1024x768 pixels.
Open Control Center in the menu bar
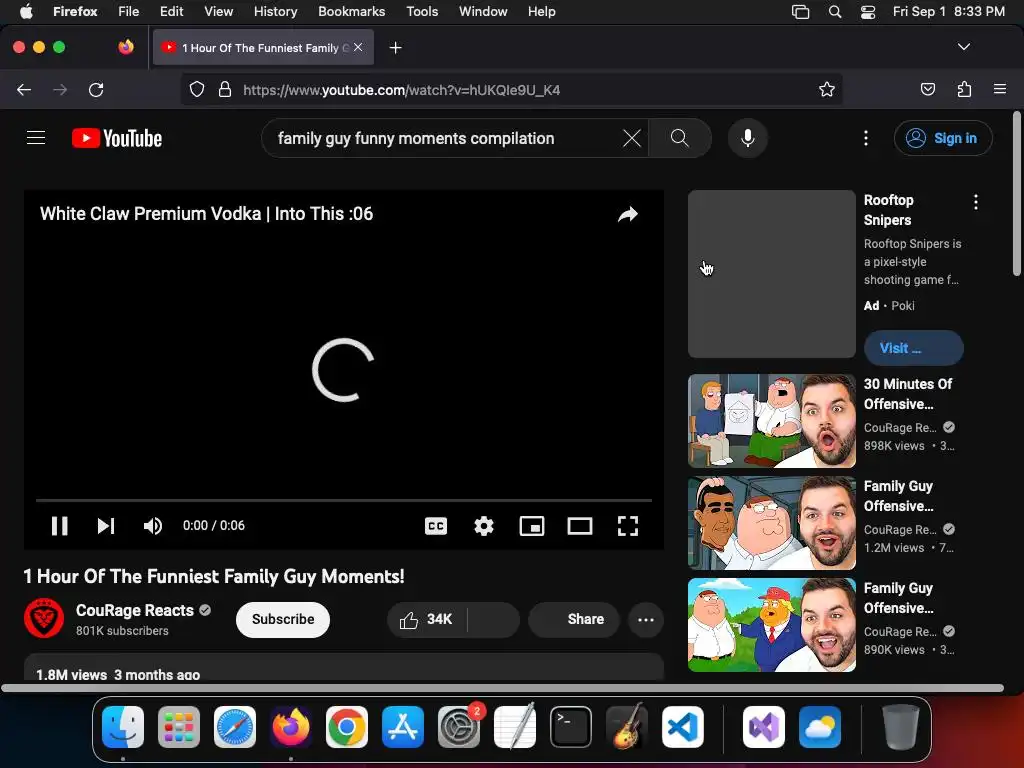pos(867,11)
